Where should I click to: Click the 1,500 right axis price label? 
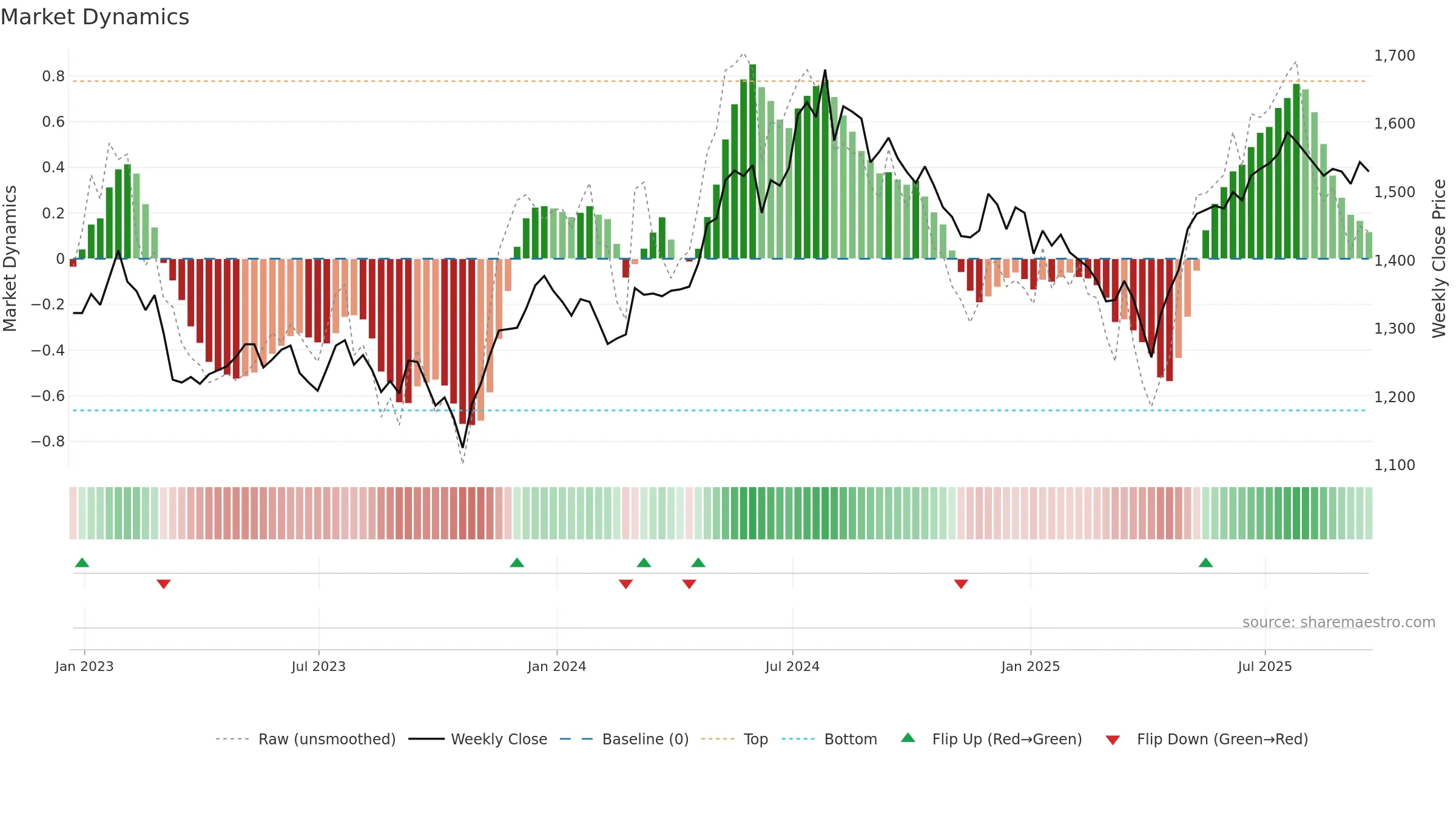tap(1395, 192)
